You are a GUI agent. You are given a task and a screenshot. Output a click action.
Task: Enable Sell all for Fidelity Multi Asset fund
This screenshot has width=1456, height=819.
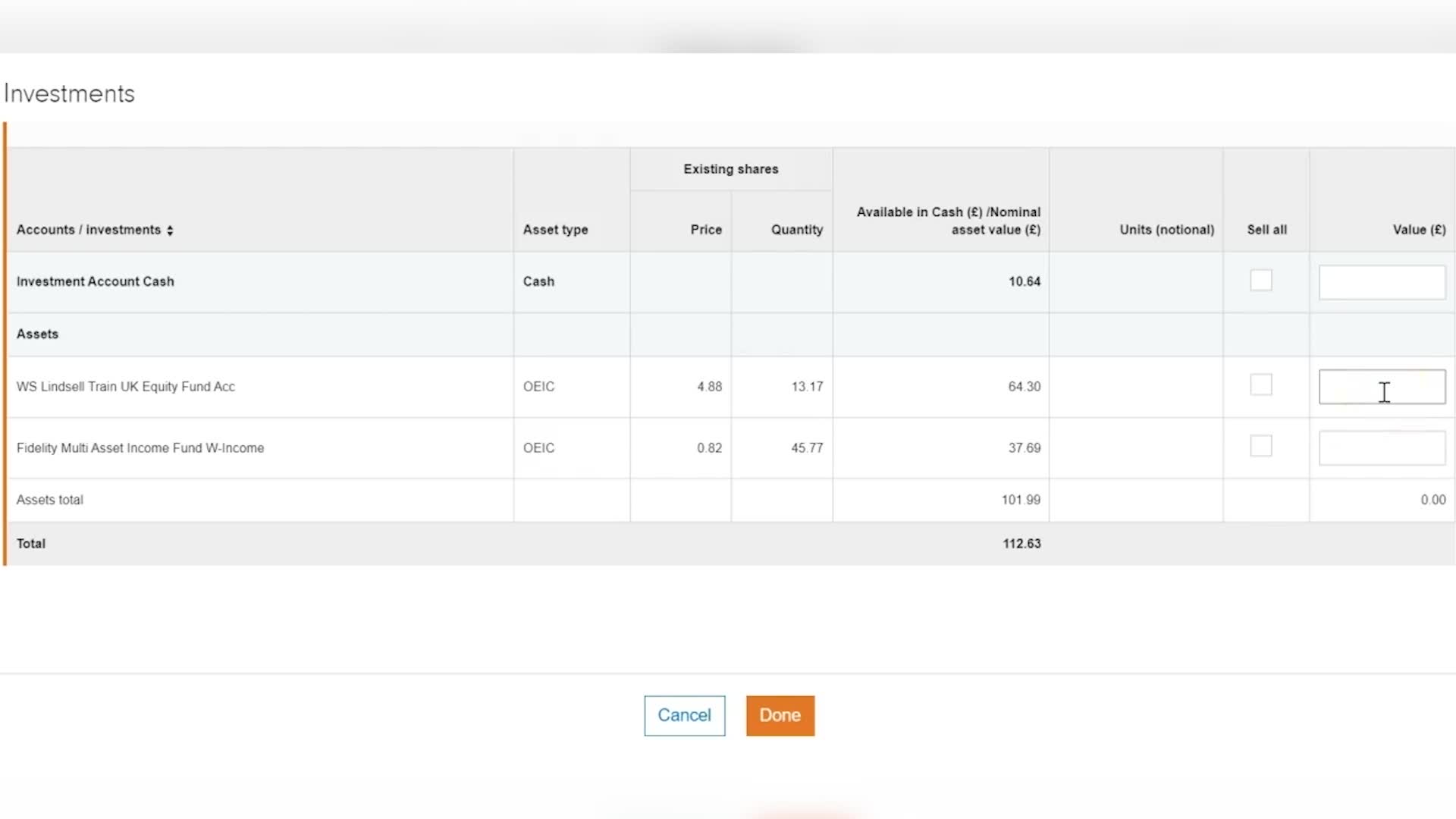(1260, 446)
